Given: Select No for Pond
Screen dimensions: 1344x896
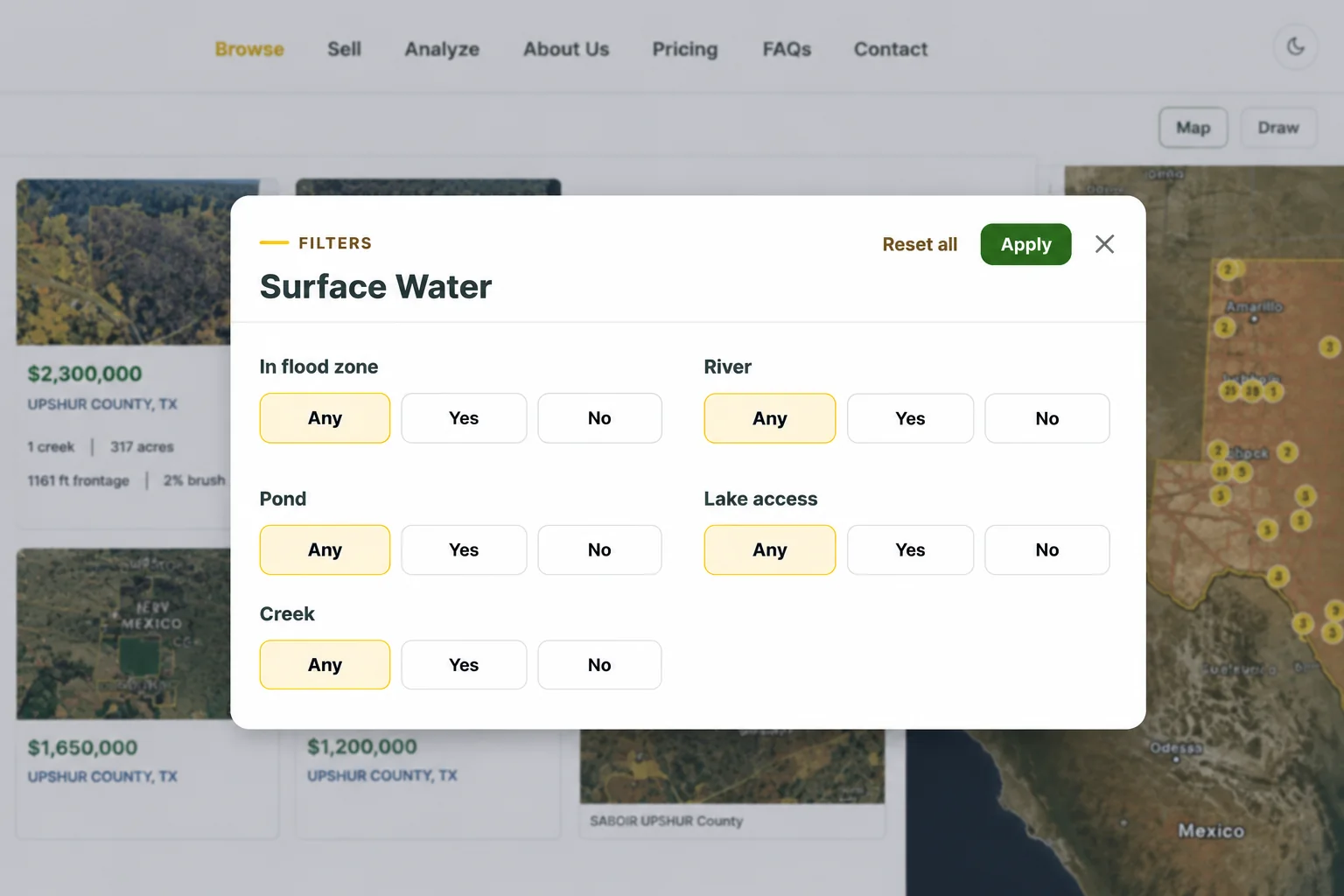Looking at the screenshot, I should pyautogui.click(x=599, y=549).
